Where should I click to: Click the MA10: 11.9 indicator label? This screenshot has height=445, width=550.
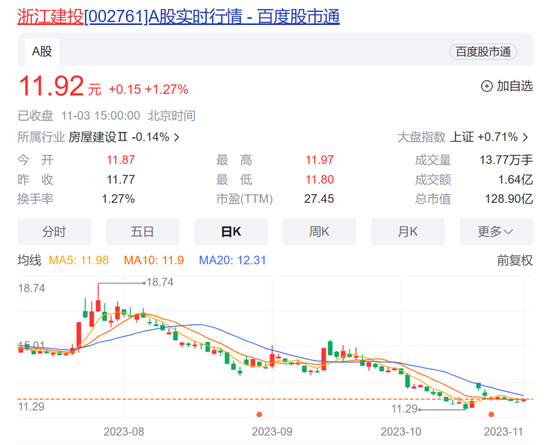click(154, 260)
